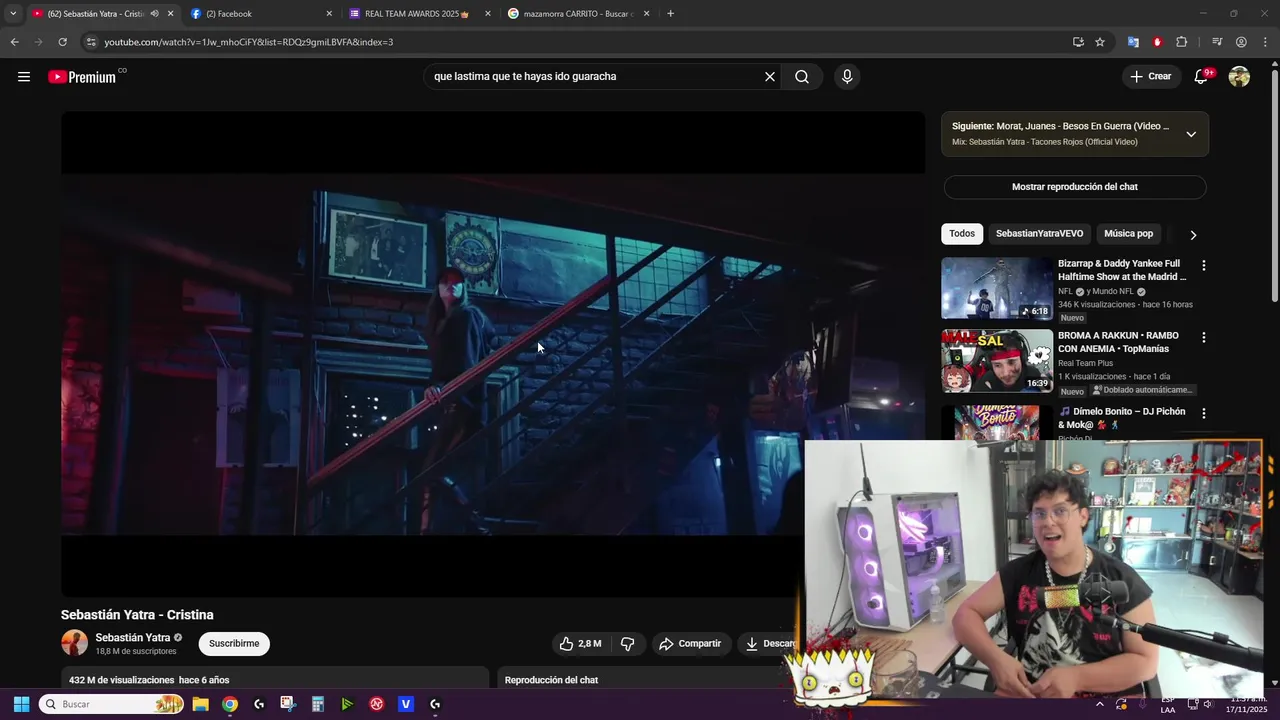Click the browser address bar URL

point(248,42)
